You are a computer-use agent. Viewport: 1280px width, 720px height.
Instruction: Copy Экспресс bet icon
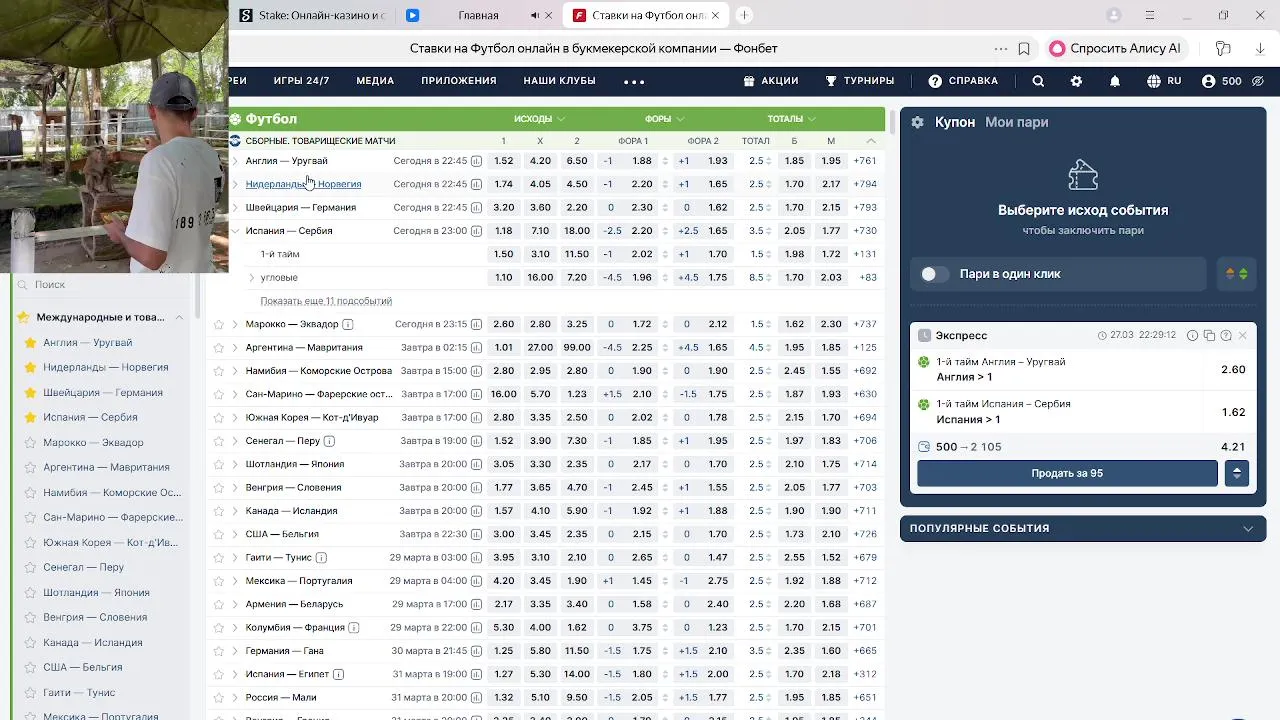(1209, 336)
